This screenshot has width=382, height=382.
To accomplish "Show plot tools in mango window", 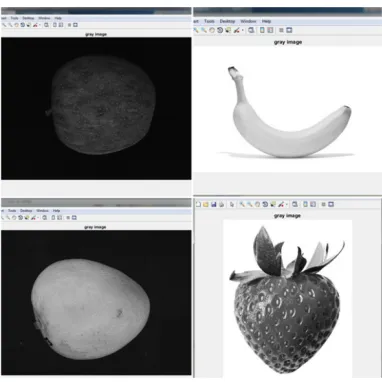I will pos(74,218).
